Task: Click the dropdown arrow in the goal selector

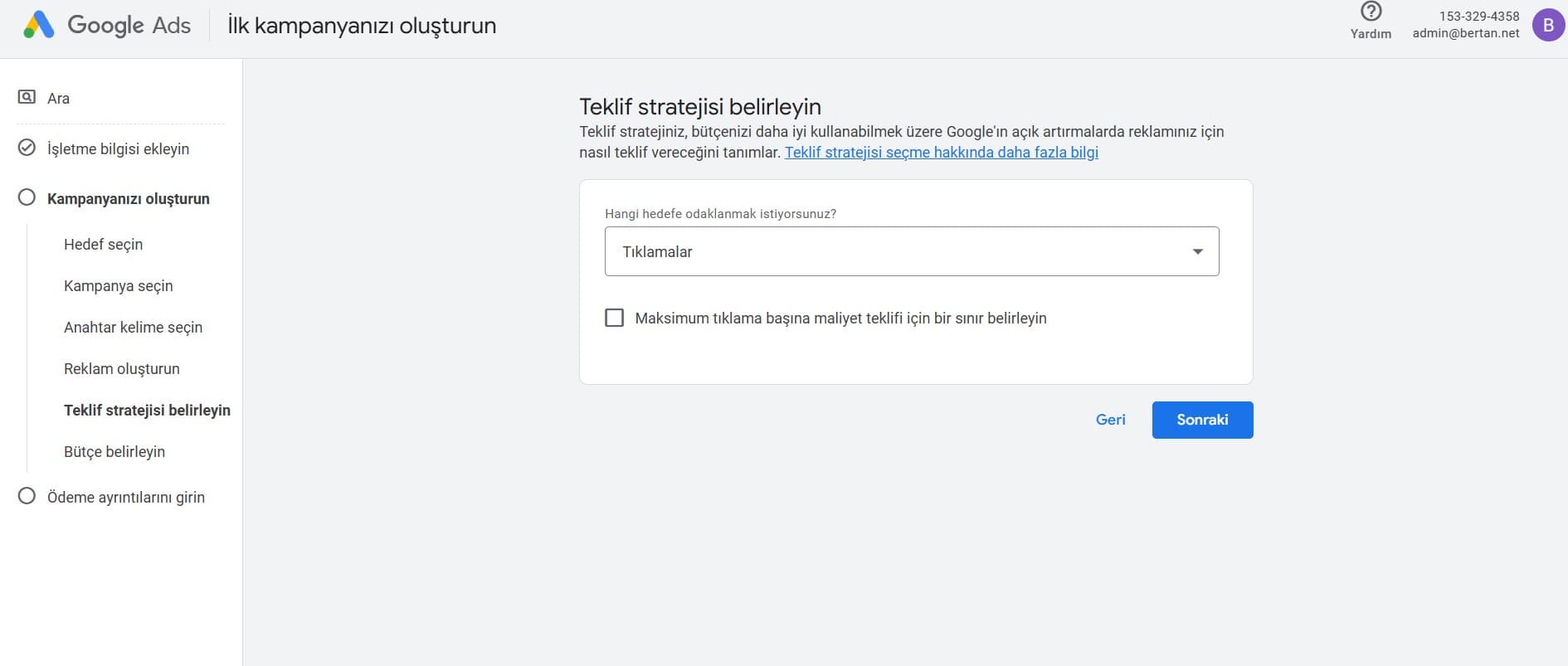Action: 1197,251
